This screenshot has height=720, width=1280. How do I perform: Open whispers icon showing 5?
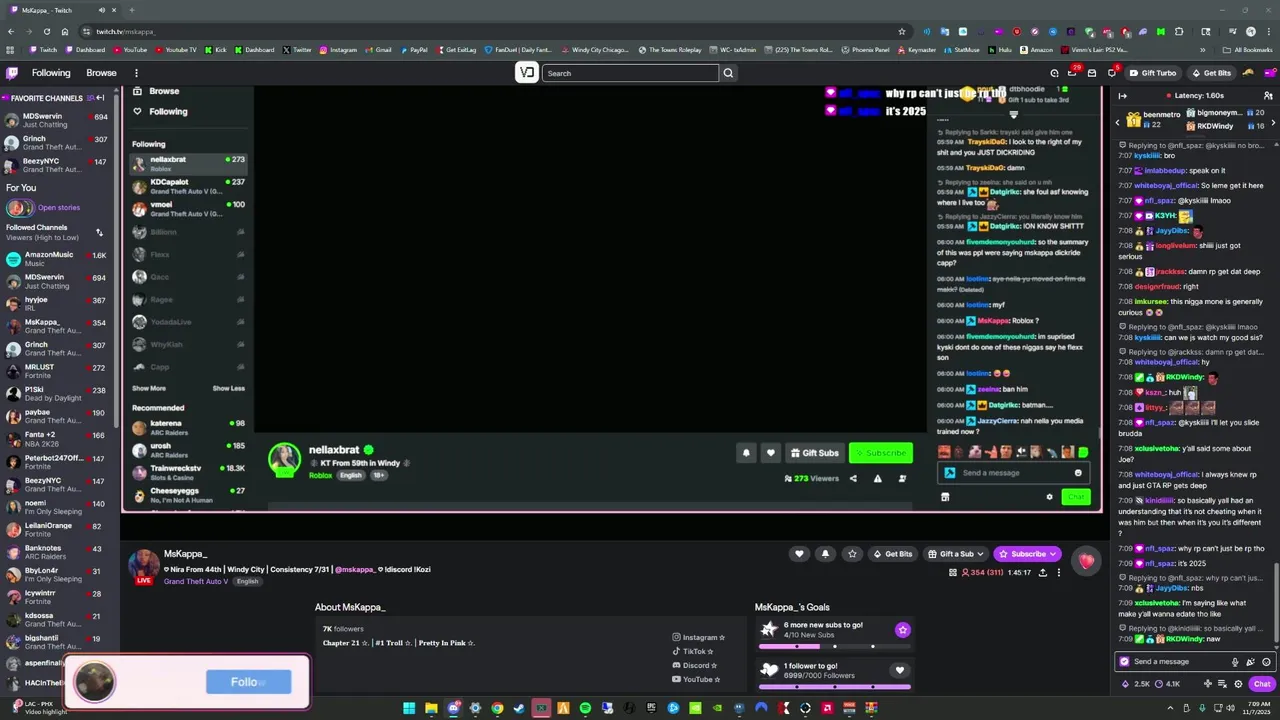pos(1111,72)
